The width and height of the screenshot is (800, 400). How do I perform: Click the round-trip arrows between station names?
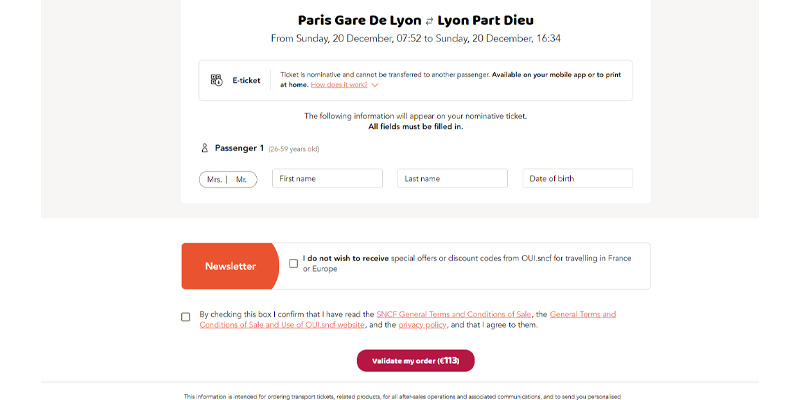pyautogui.click(x=429, y=21)
